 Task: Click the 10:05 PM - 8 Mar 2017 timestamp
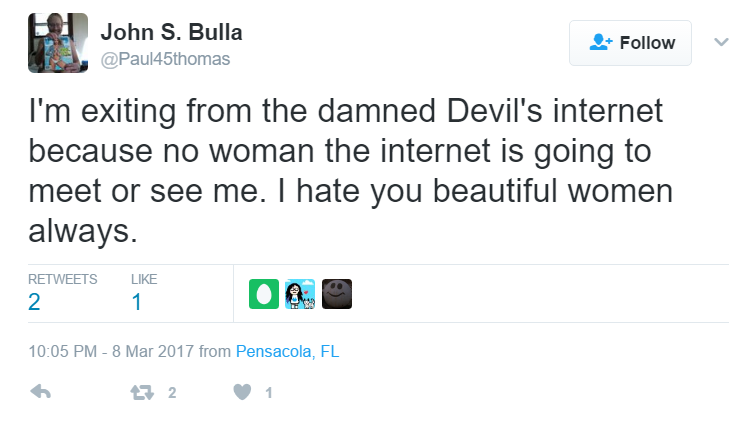pyautogui.click(x=111, y=352)
